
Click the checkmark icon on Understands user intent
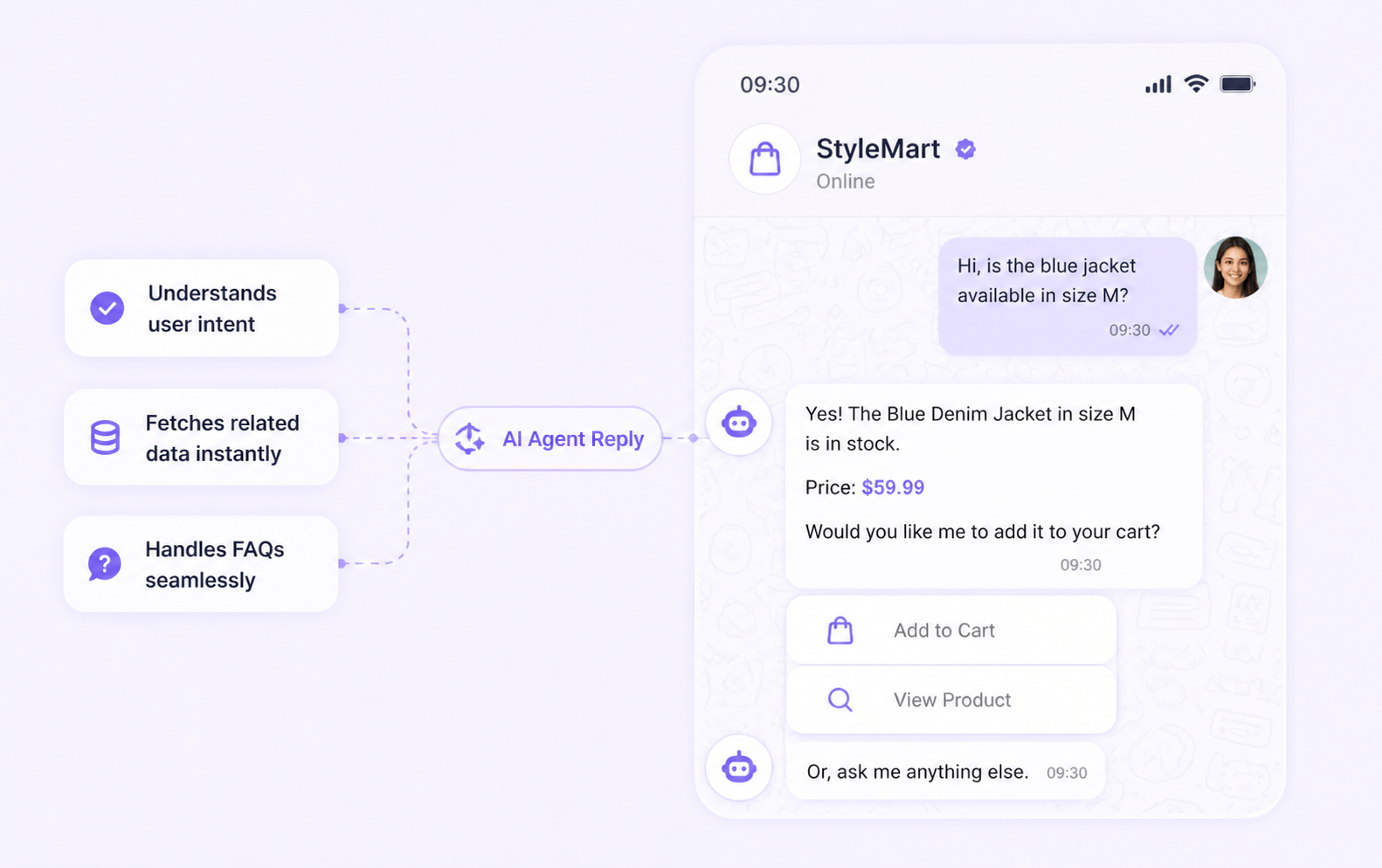[107, 308]
